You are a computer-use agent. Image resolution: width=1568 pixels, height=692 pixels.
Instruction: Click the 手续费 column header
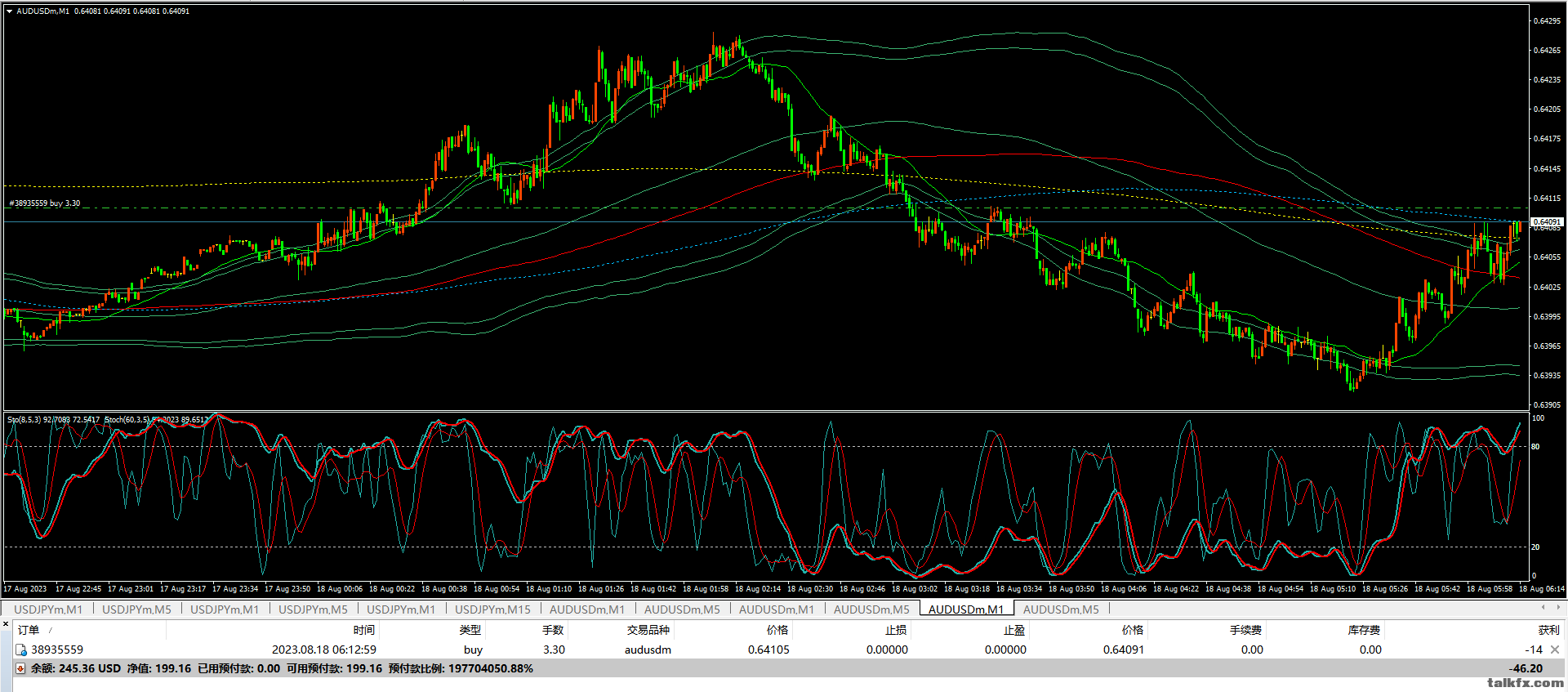(1246, 630)
